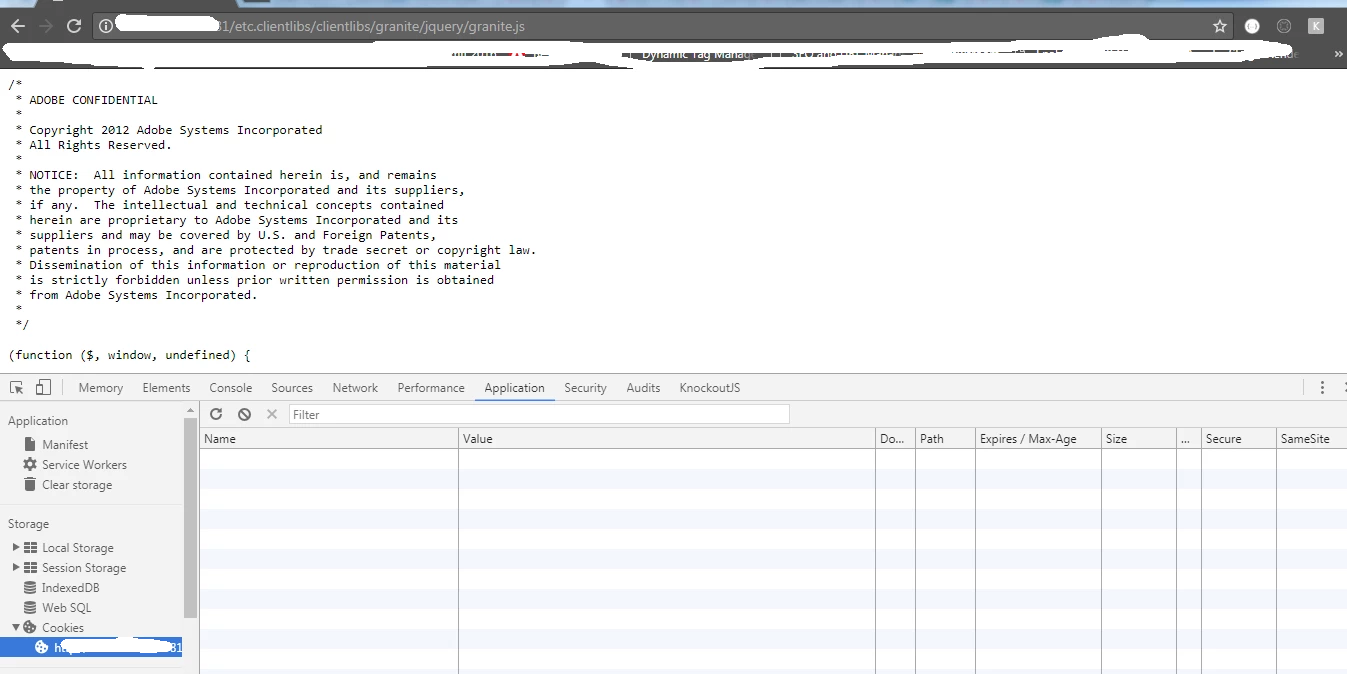The height and width of the screenshot is (674, 1347).
Task: Select Manifest in the Application sidebar
Action: point(65,444)
